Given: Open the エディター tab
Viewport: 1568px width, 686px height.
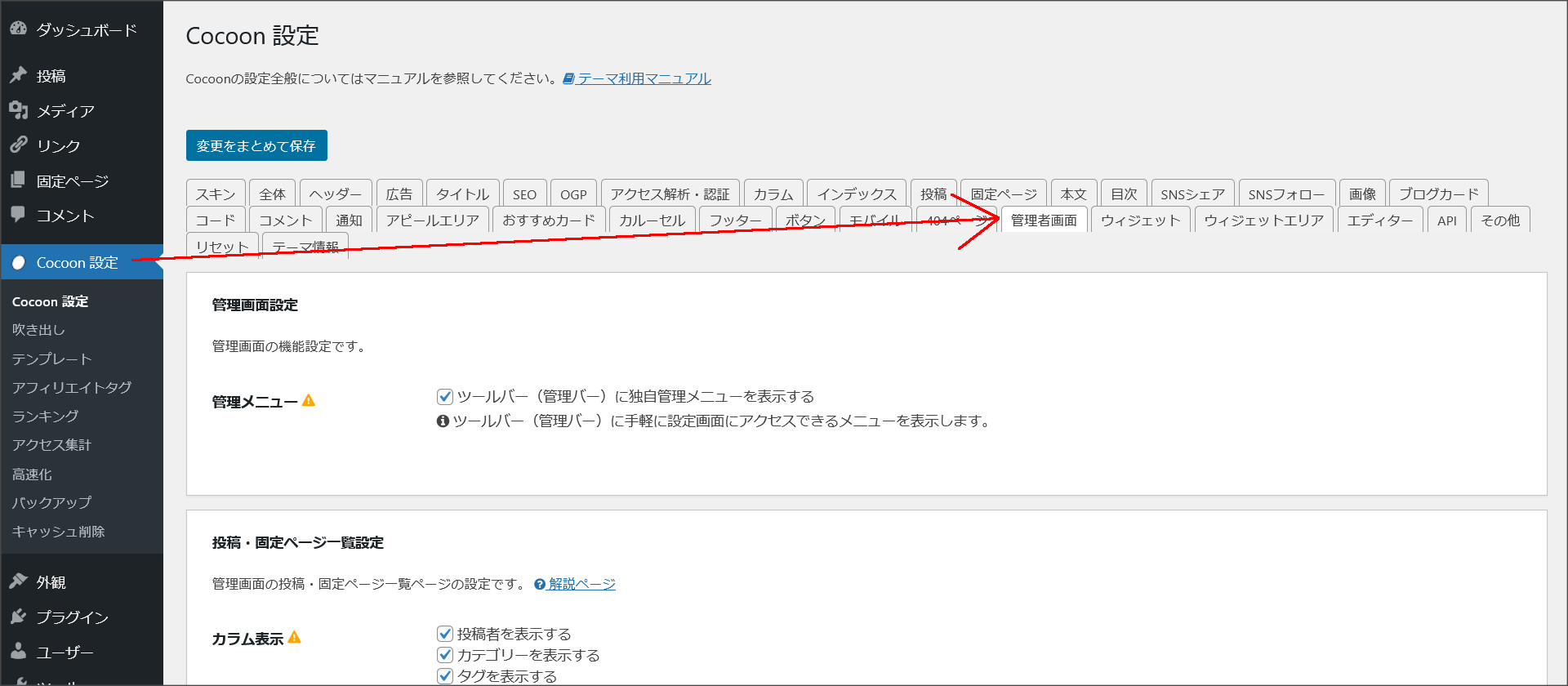Looking at the screenshot, I should click(1380, 220).
